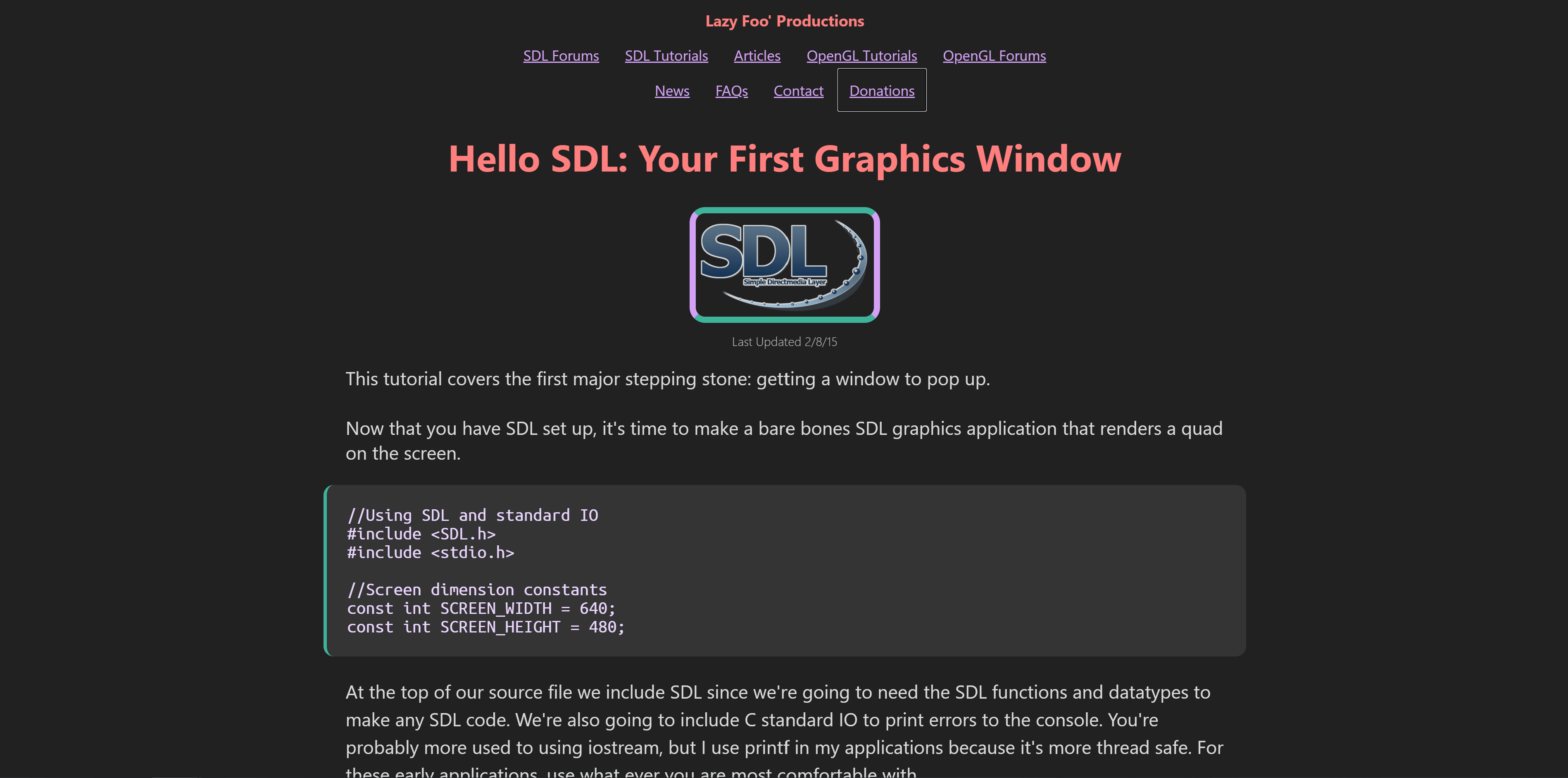Open the OpenGL Forums link
1568x778 pixels.
tap(994, 56)
